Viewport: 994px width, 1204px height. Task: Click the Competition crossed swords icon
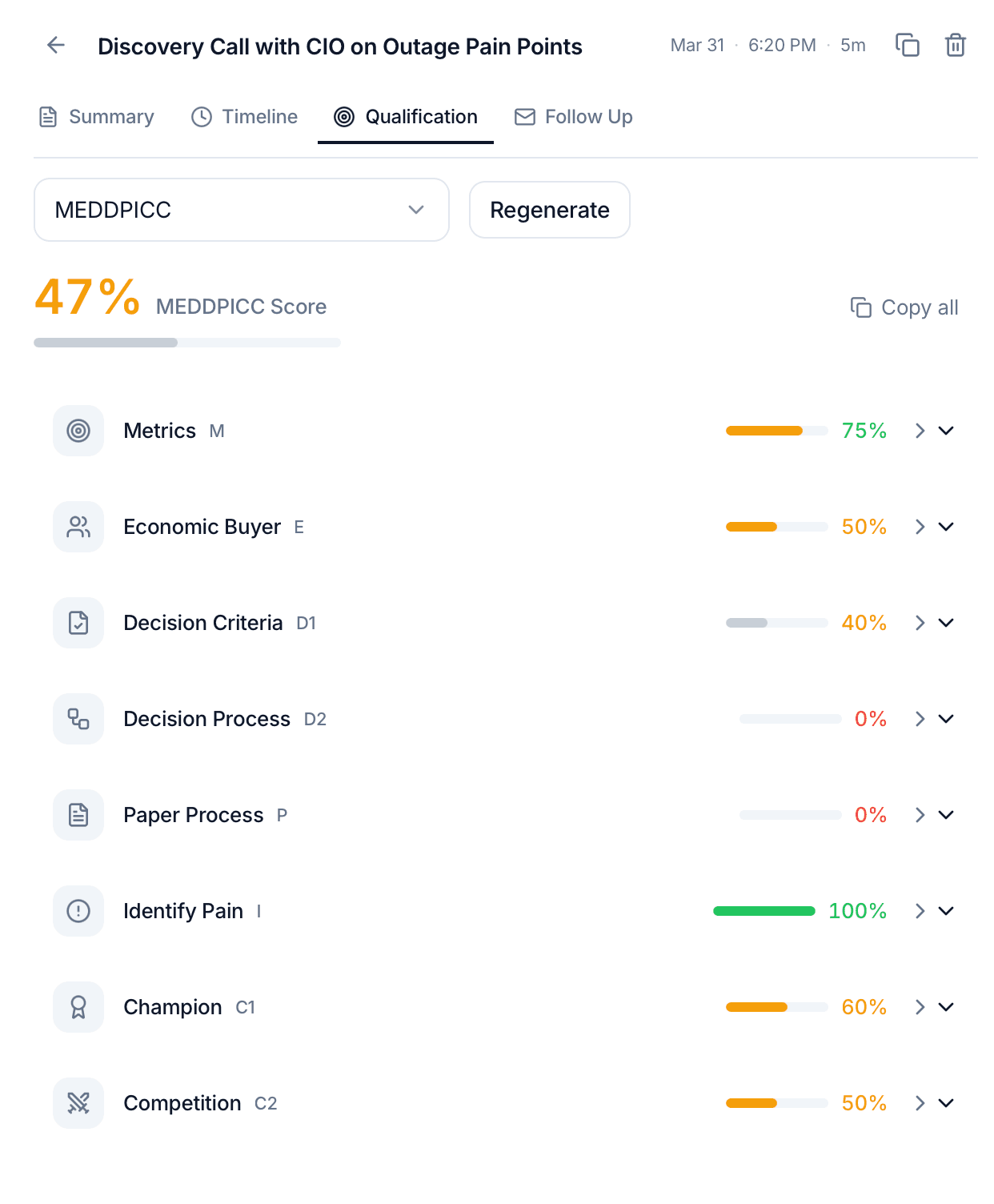tap(78, 1103)
